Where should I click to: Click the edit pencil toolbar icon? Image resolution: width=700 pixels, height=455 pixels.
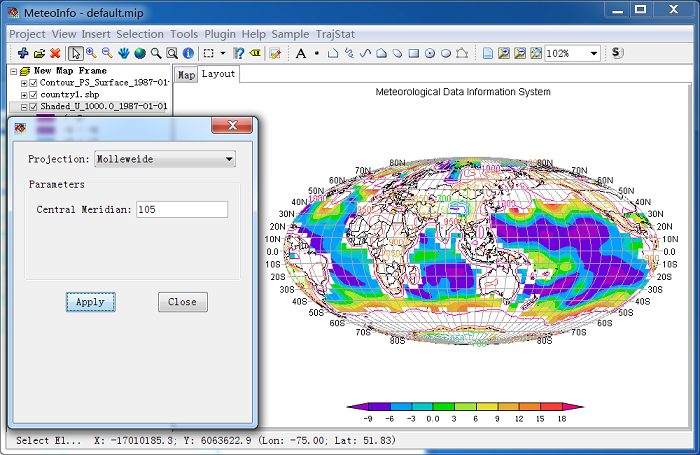coord(275,53)
